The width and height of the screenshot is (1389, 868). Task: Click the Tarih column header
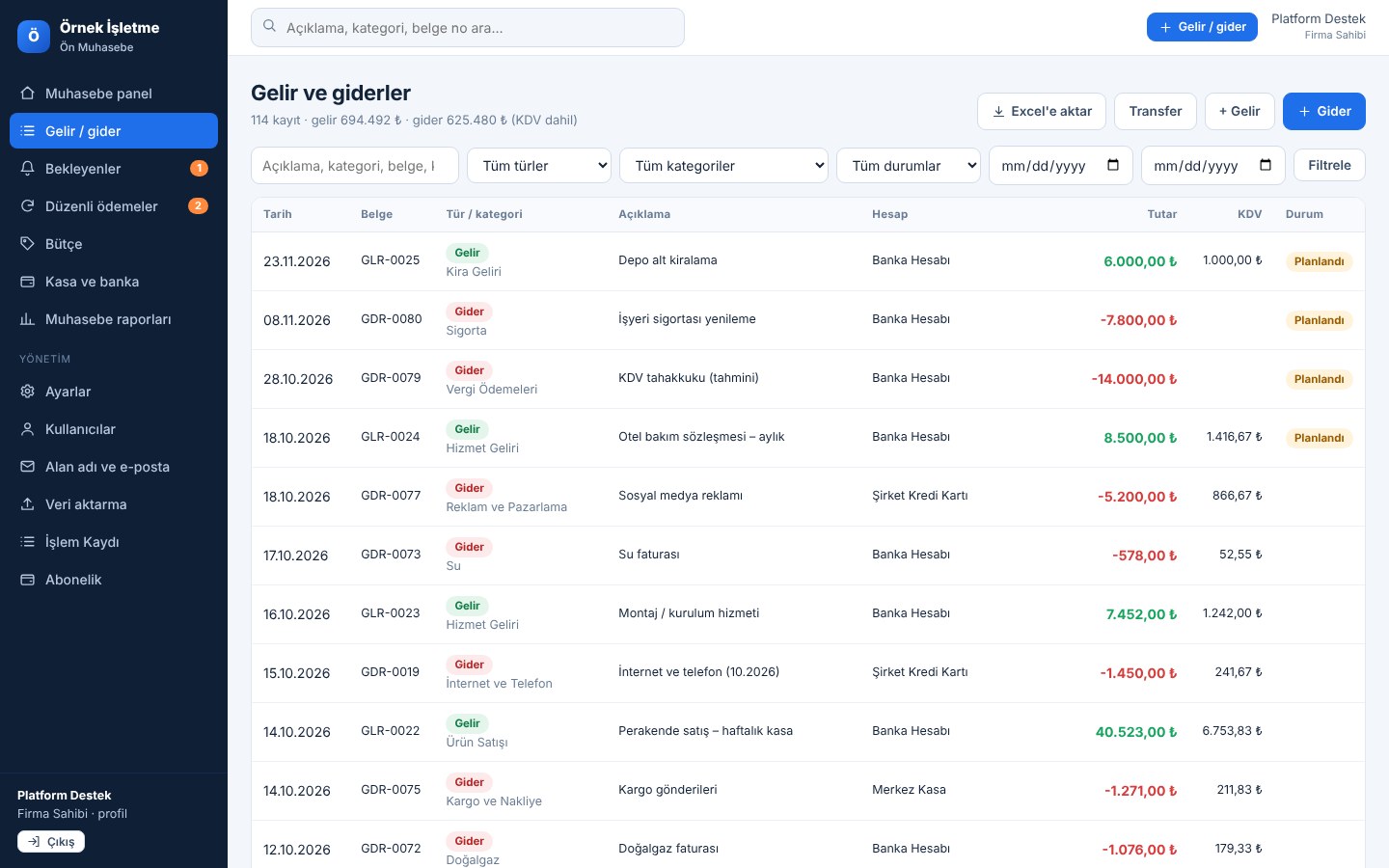coord(278,214)
